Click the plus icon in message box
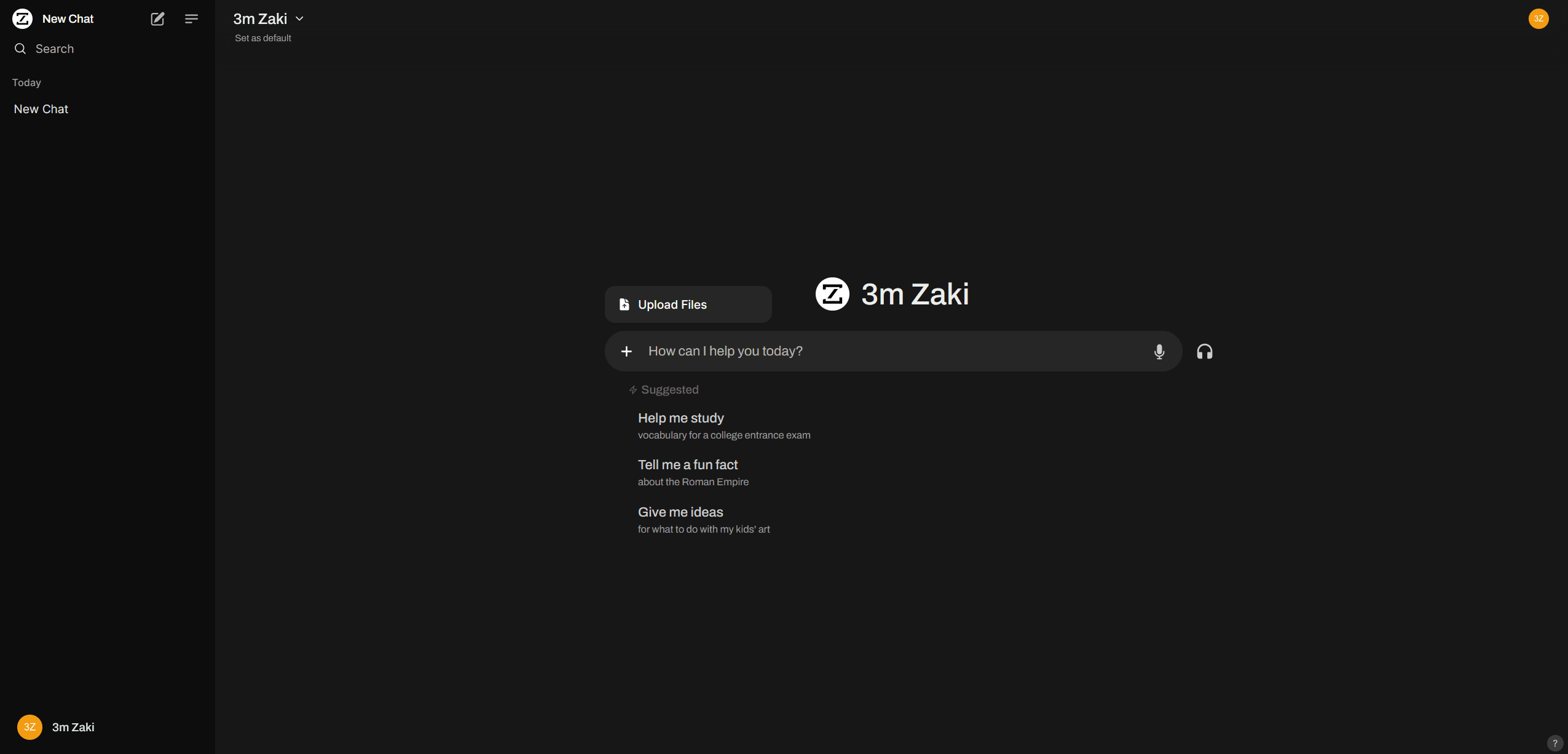Image resolution: width=1568 pixels, height=754 pixels. (x=626, y=351)
